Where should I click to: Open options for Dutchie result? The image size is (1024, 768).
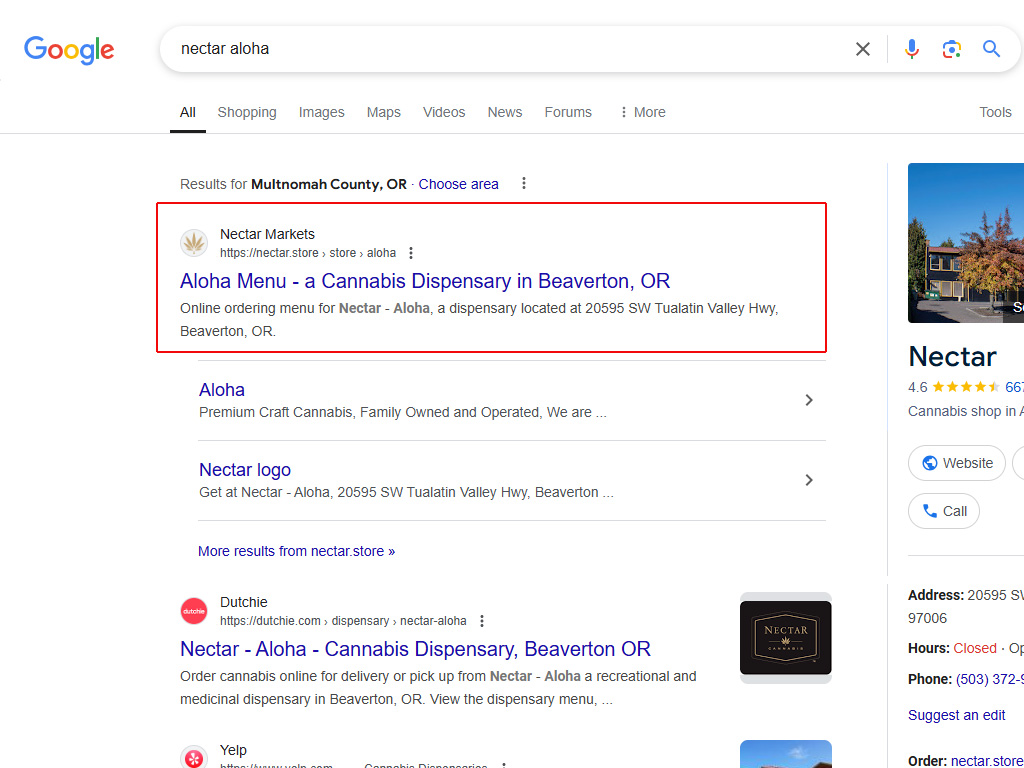pyautogui.click(x=482, y=621)
